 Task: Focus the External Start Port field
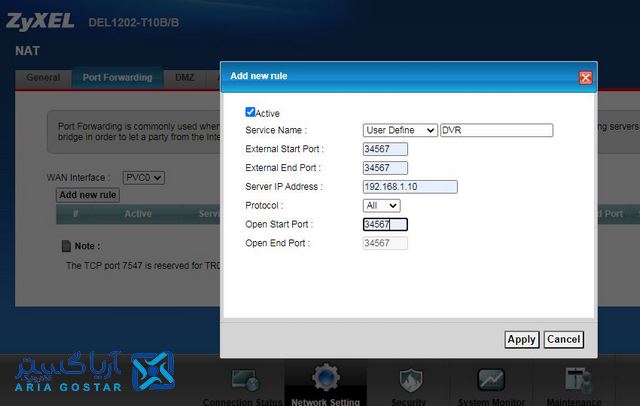[x=385, y=149]
